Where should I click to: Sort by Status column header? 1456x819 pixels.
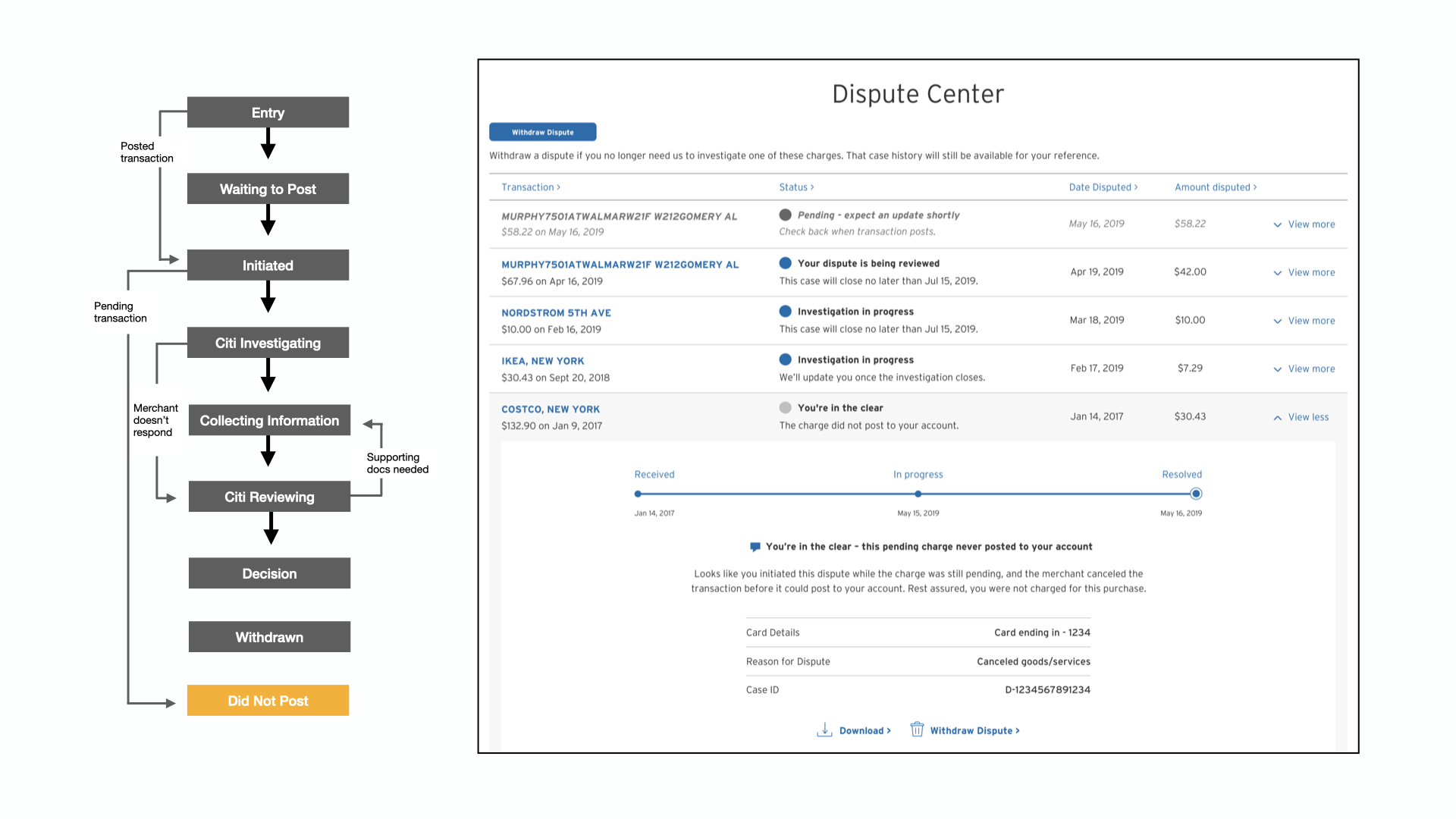pos(795,187)
